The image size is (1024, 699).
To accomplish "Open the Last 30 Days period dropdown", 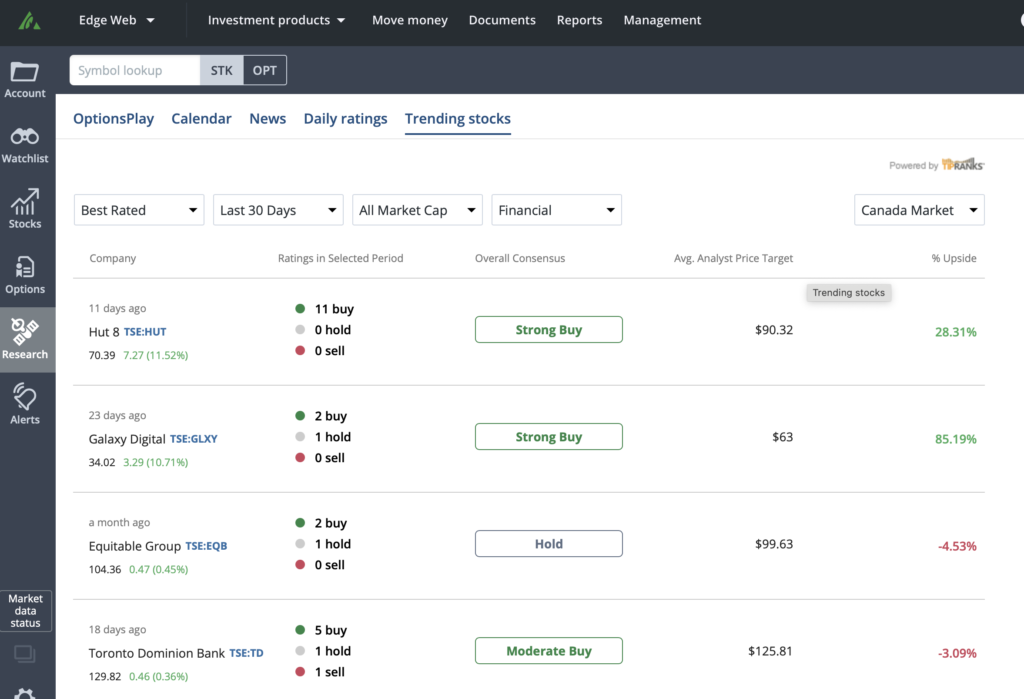I will (x=278, y=210).
